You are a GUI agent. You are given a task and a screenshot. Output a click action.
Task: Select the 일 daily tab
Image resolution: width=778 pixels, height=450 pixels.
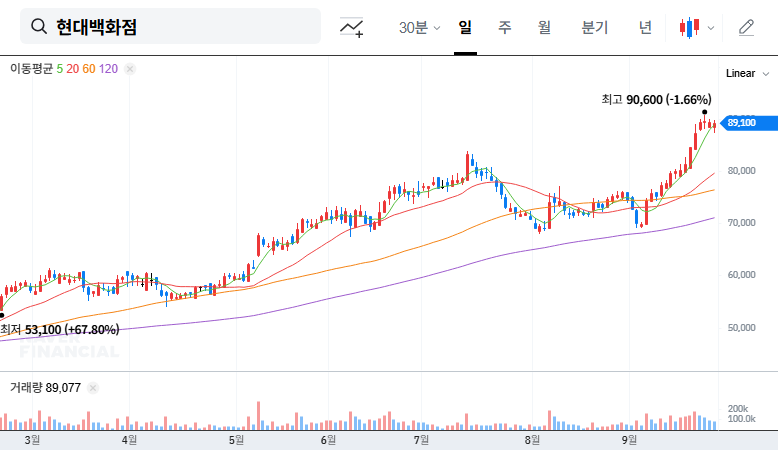click(x=465, y=27)
